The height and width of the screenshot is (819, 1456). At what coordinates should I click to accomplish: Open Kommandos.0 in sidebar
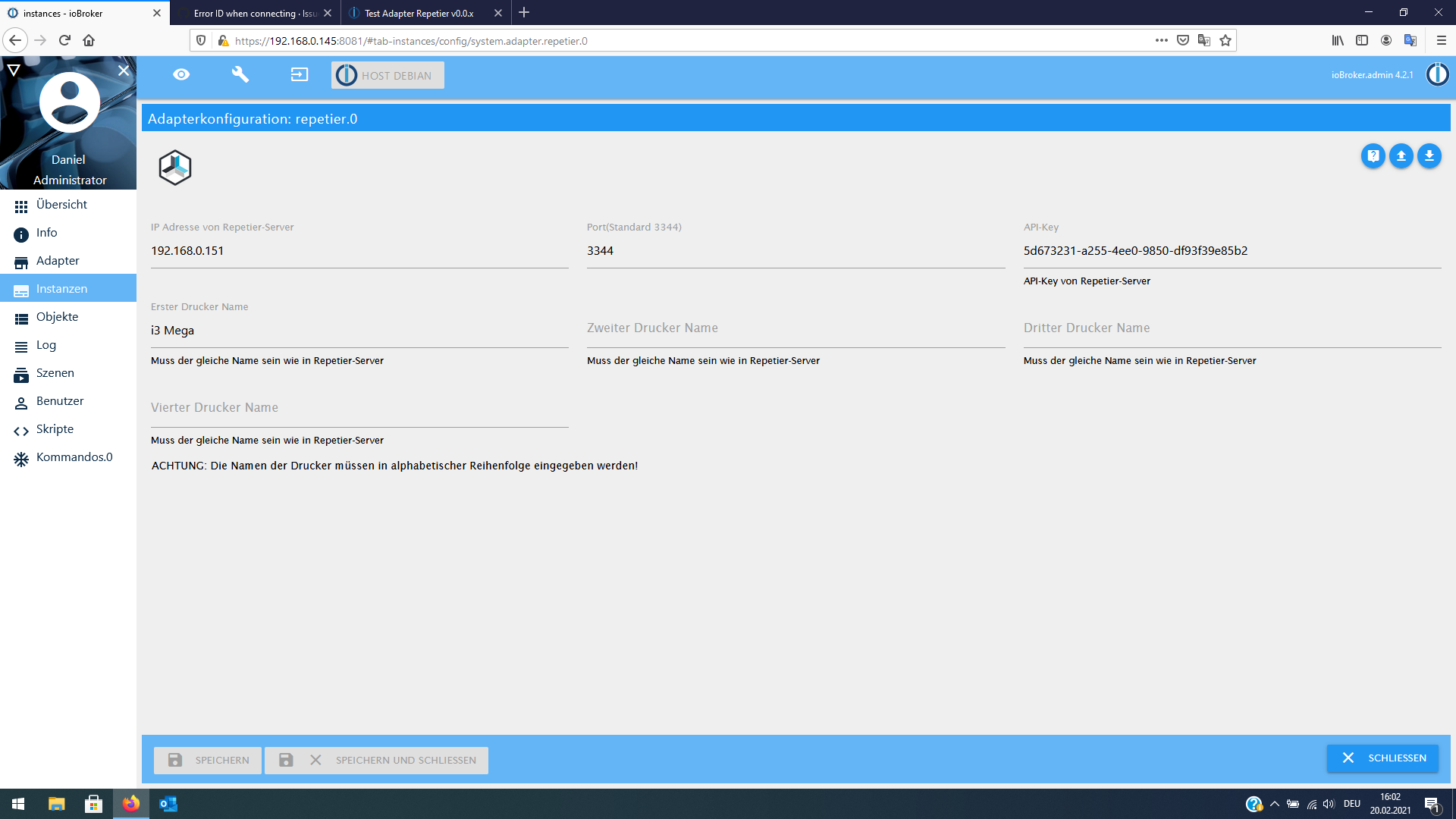68,457
